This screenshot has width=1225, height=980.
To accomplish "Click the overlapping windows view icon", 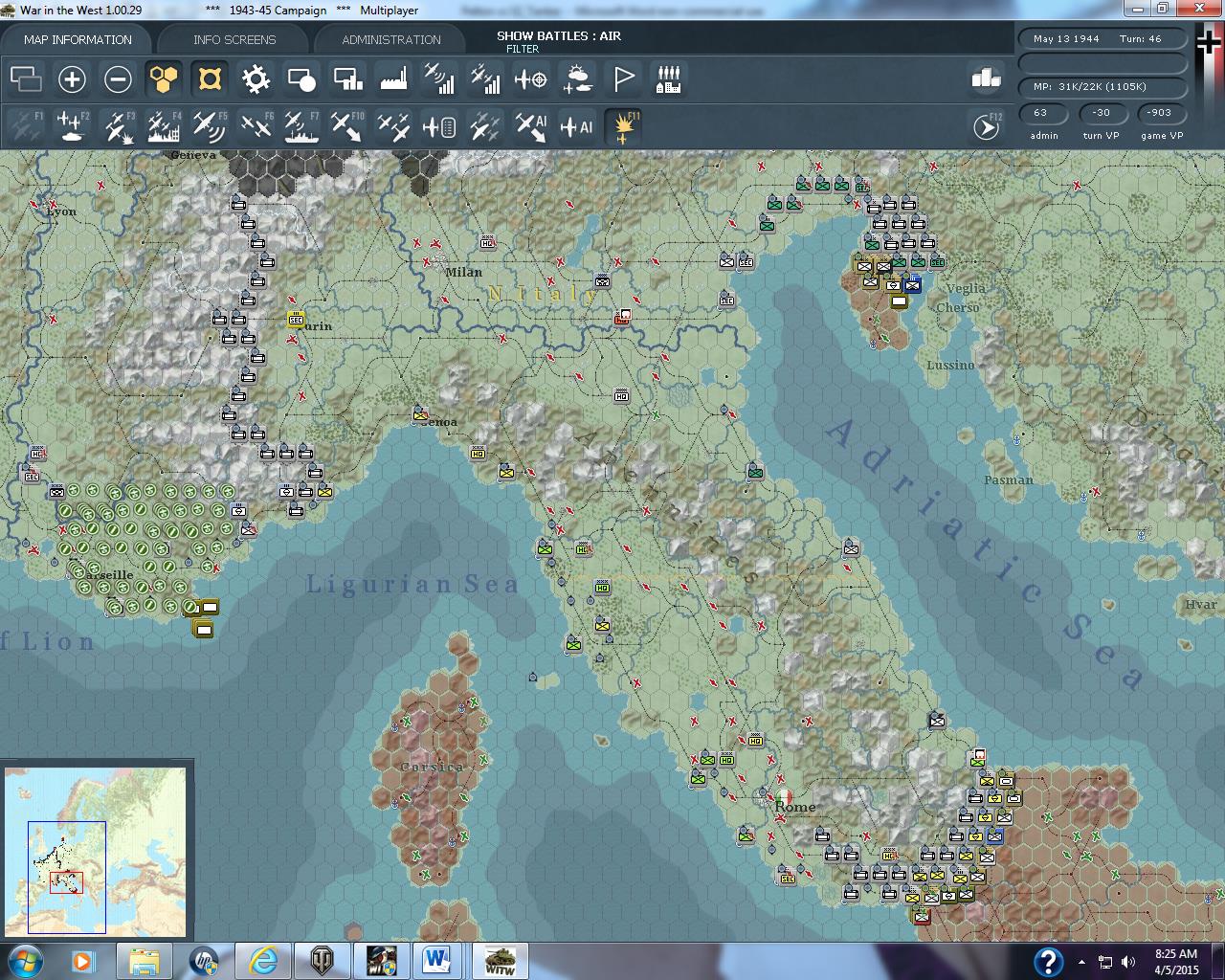I will (x=26, y=79).
